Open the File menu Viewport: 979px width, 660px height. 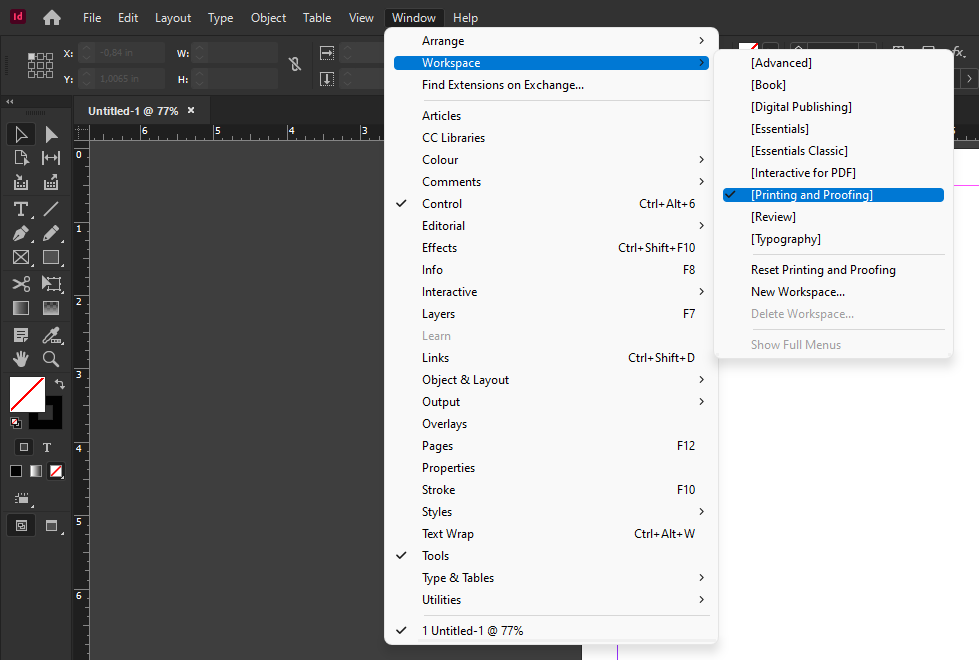pyautogui.click(x=92, y=18)
